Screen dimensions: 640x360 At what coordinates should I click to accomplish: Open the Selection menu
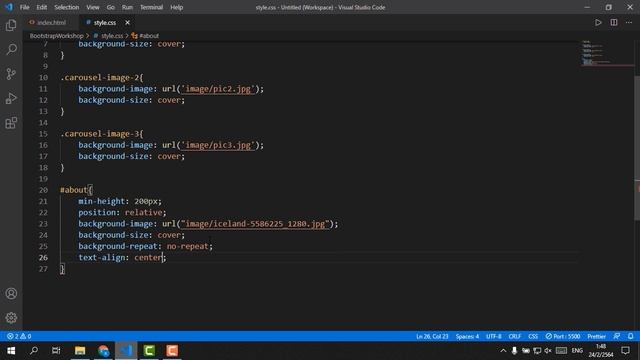point(67,7)
